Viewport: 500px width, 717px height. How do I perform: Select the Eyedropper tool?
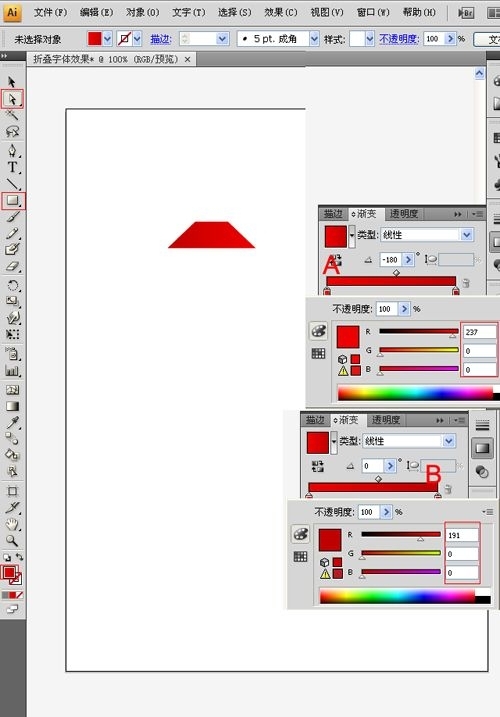coord(12,423)
